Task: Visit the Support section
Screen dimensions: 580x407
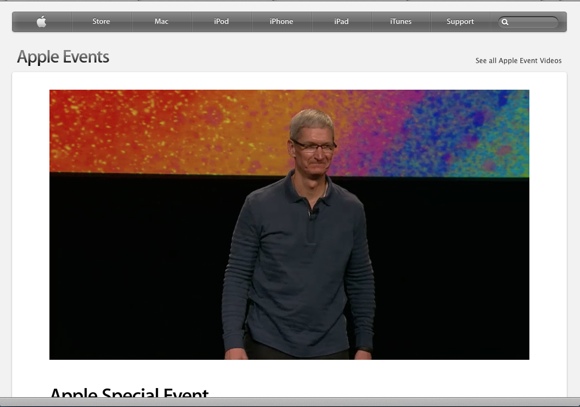Action: click(460, 21)
